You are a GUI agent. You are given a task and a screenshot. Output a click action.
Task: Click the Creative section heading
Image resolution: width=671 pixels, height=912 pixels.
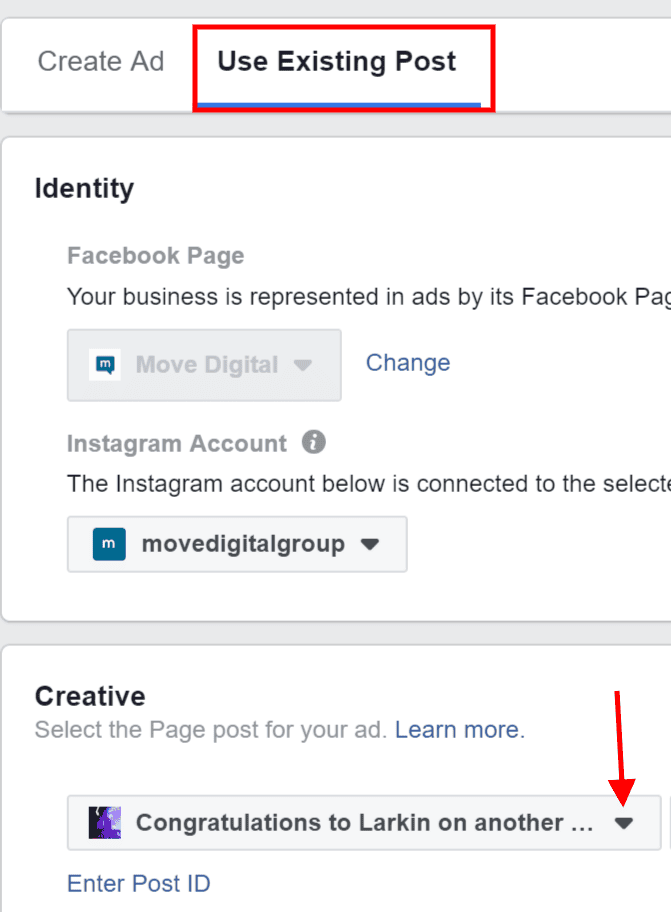point(90,696)
